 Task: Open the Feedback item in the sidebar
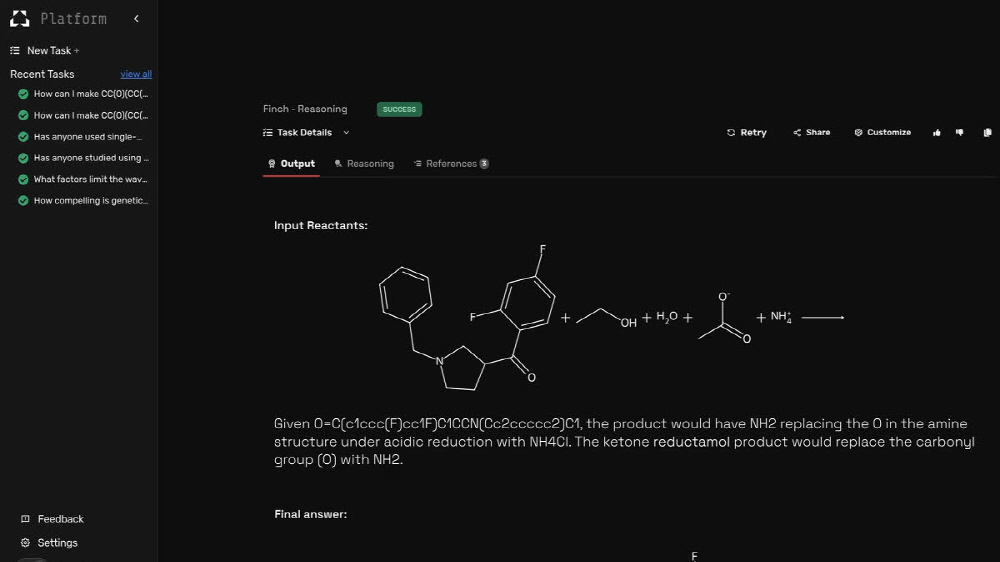[60, 519]
